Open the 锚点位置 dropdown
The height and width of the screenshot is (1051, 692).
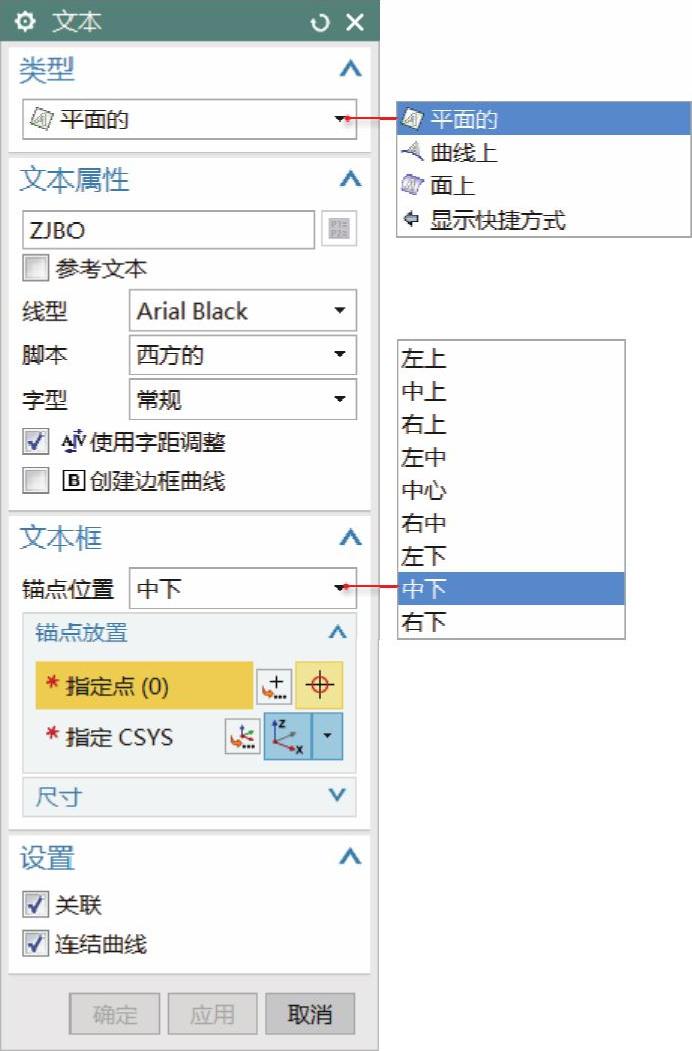pyautogui.click(x=243, y=589)
